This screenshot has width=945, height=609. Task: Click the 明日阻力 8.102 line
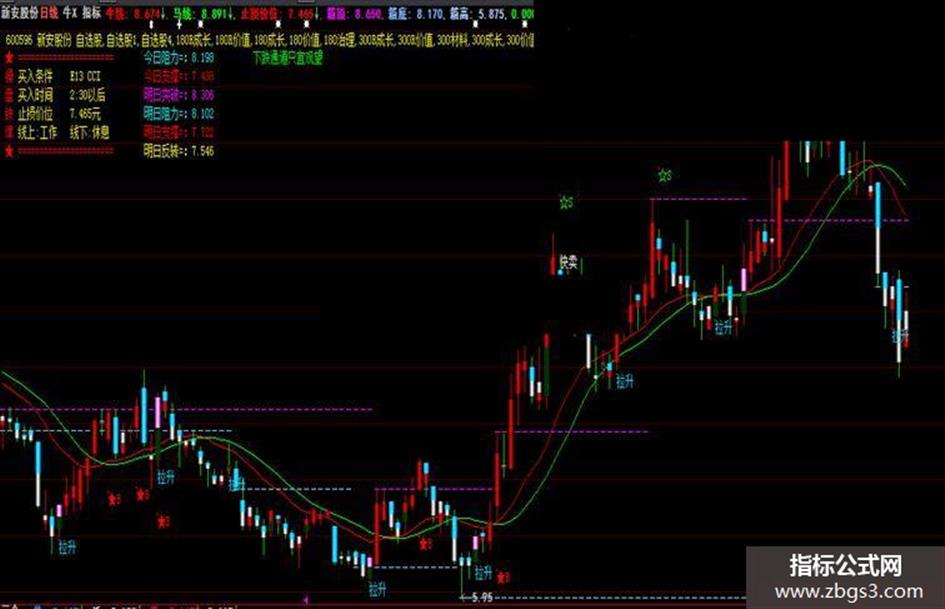coord(178,113)
